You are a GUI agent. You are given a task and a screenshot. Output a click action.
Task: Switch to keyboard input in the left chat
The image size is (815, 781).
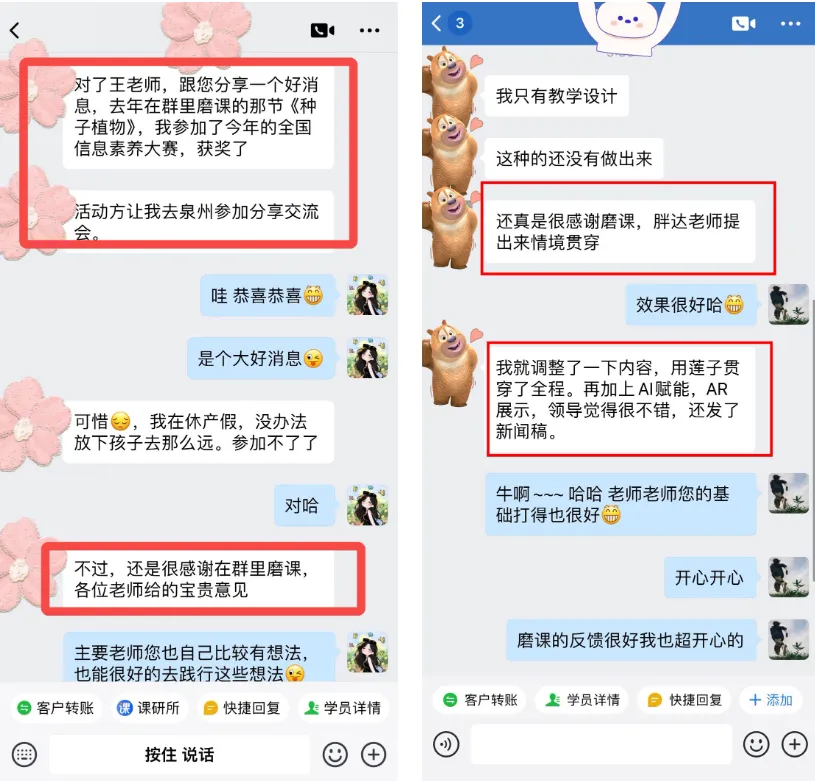tap(24, 754)
